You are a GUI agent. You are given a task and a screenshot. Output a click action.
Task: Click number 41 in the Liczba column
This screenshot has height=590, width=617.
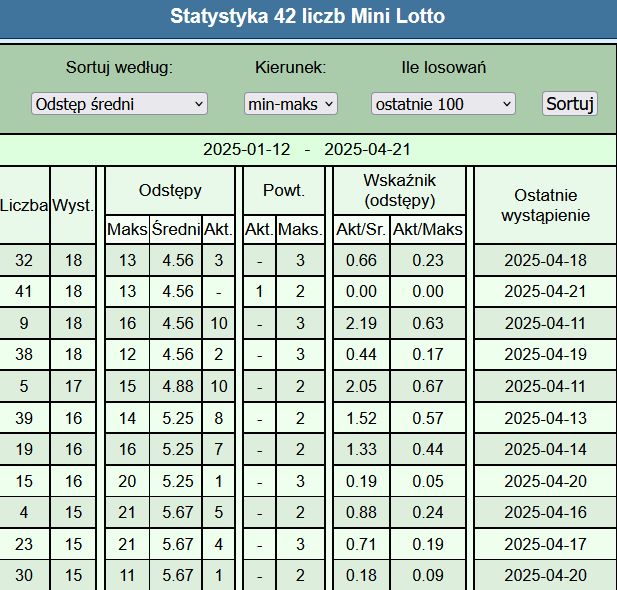tap(24, 292)
